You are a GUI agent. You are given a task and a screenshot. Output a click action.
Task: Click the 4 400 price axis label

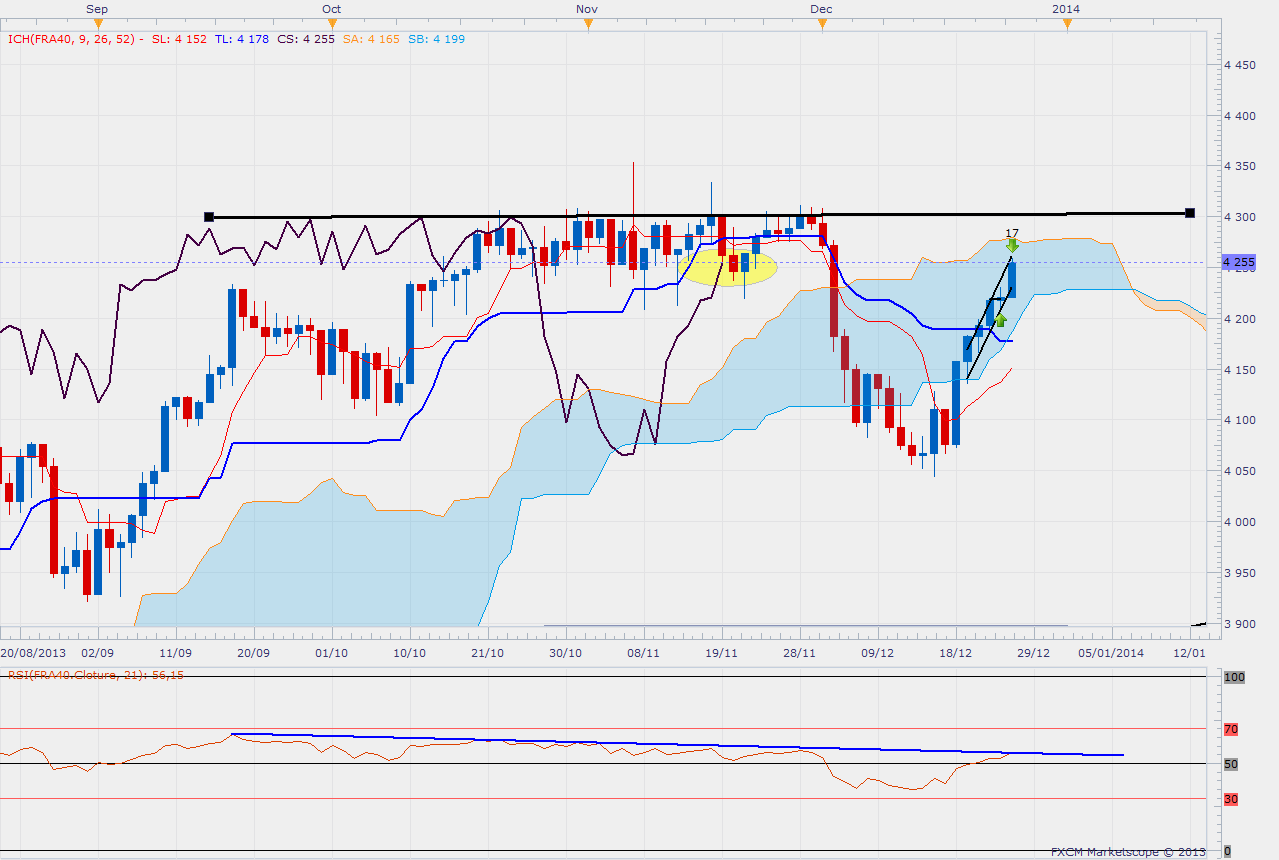(x=1238, y=116)
